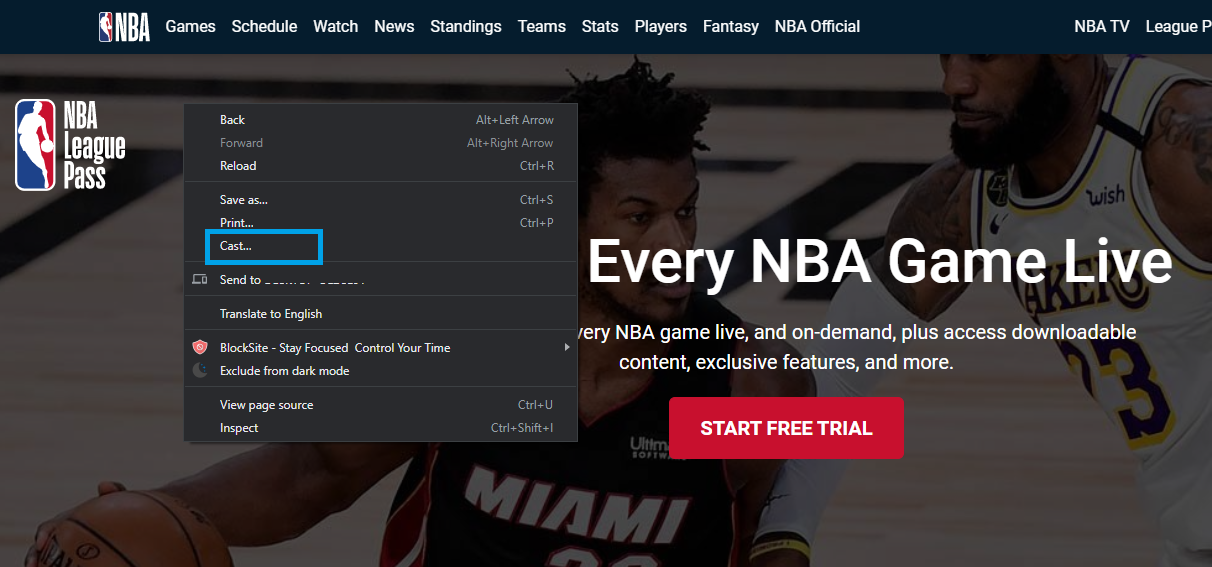
Task: Go to the News page
Action: pos(394,27)
